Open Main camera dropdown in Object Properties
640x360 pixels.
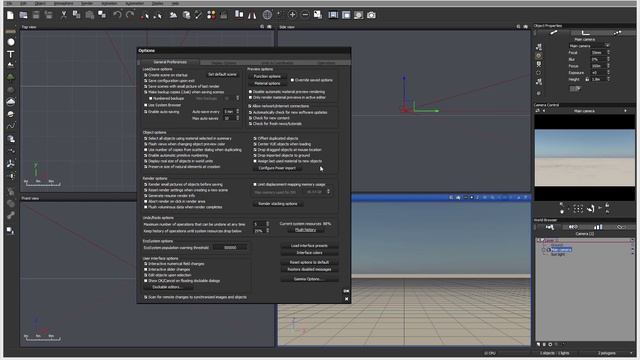[x=589, y=46]
